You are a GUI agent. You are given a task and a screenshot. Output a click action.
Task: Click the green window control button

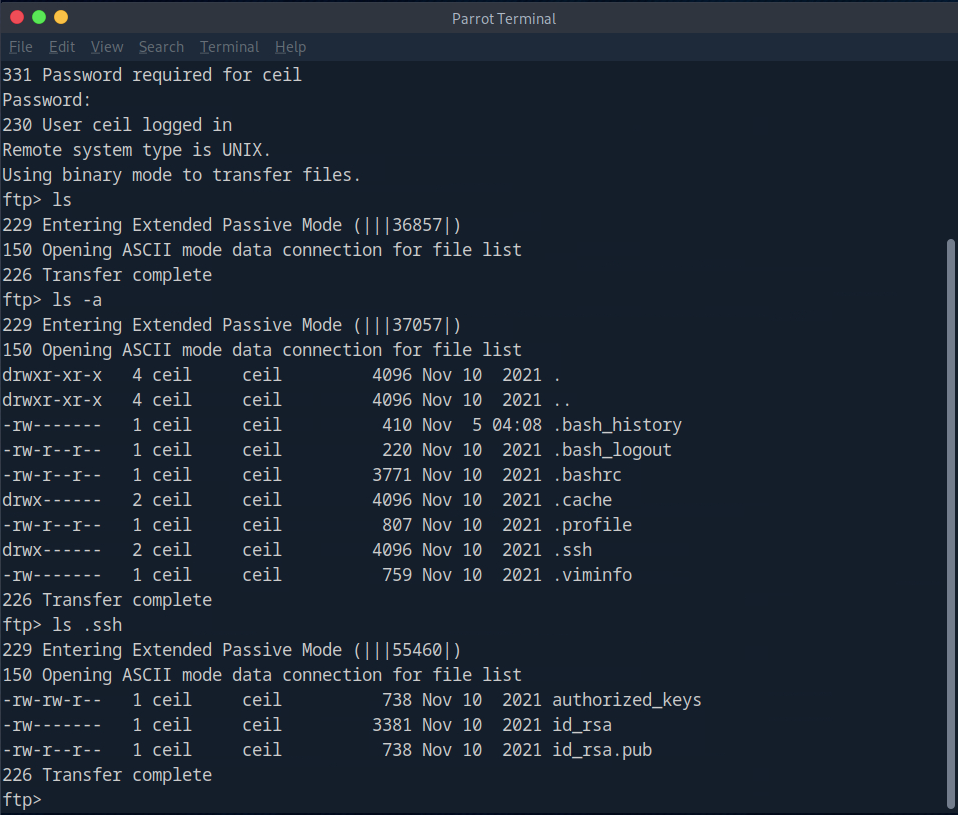click(x=39, y=18)
